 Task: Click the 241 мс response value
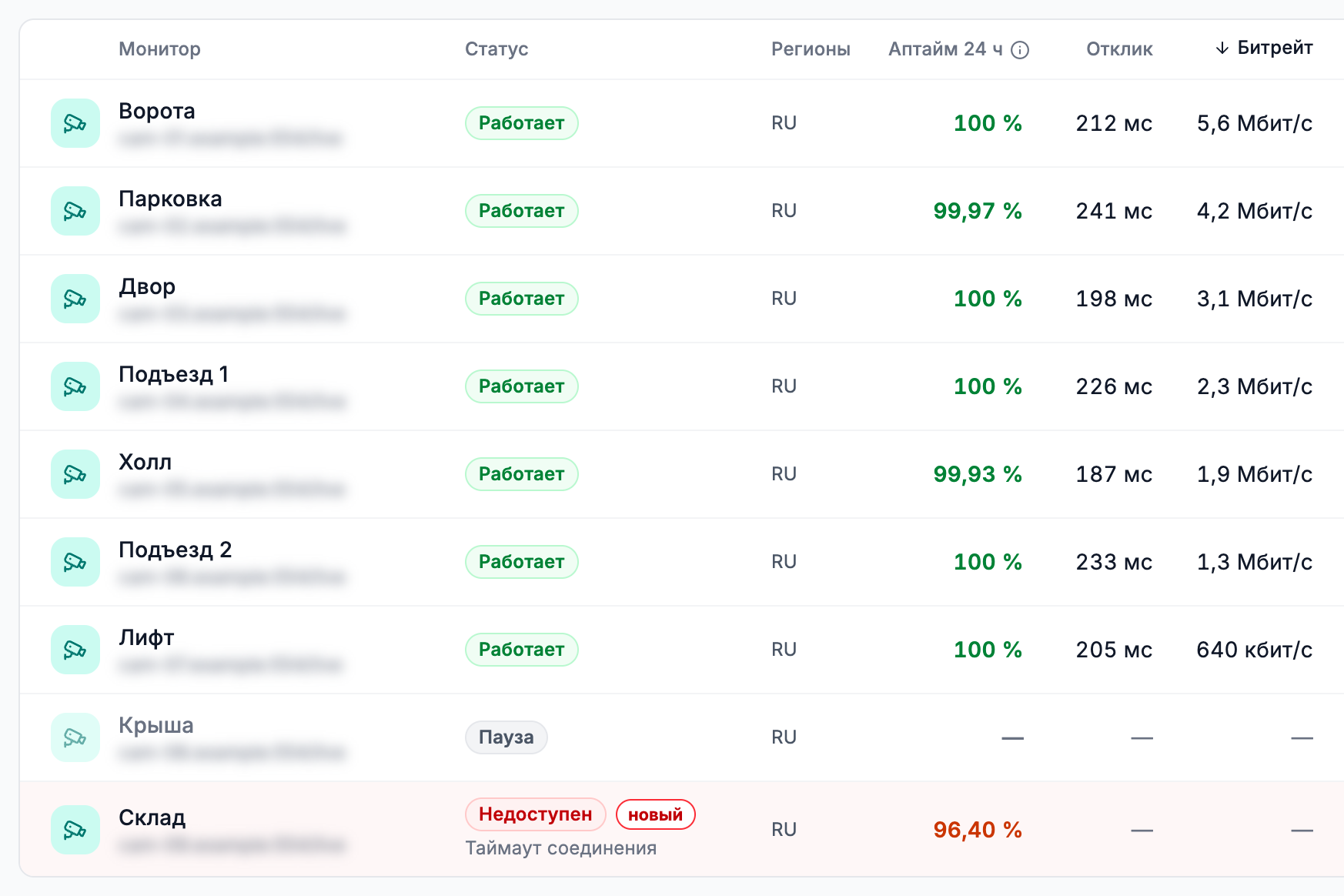click(x=1114, y=211)
